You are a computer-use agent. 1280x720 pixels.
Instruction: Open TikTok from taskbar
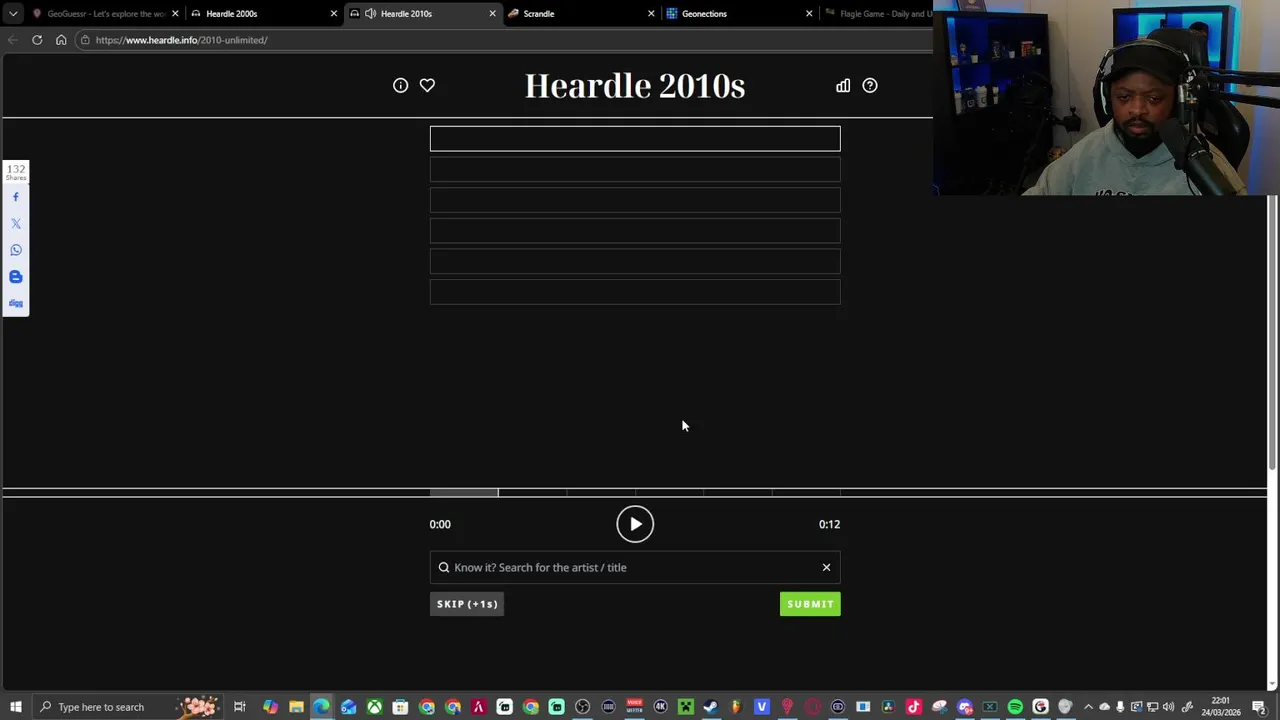tap(913, 707)
